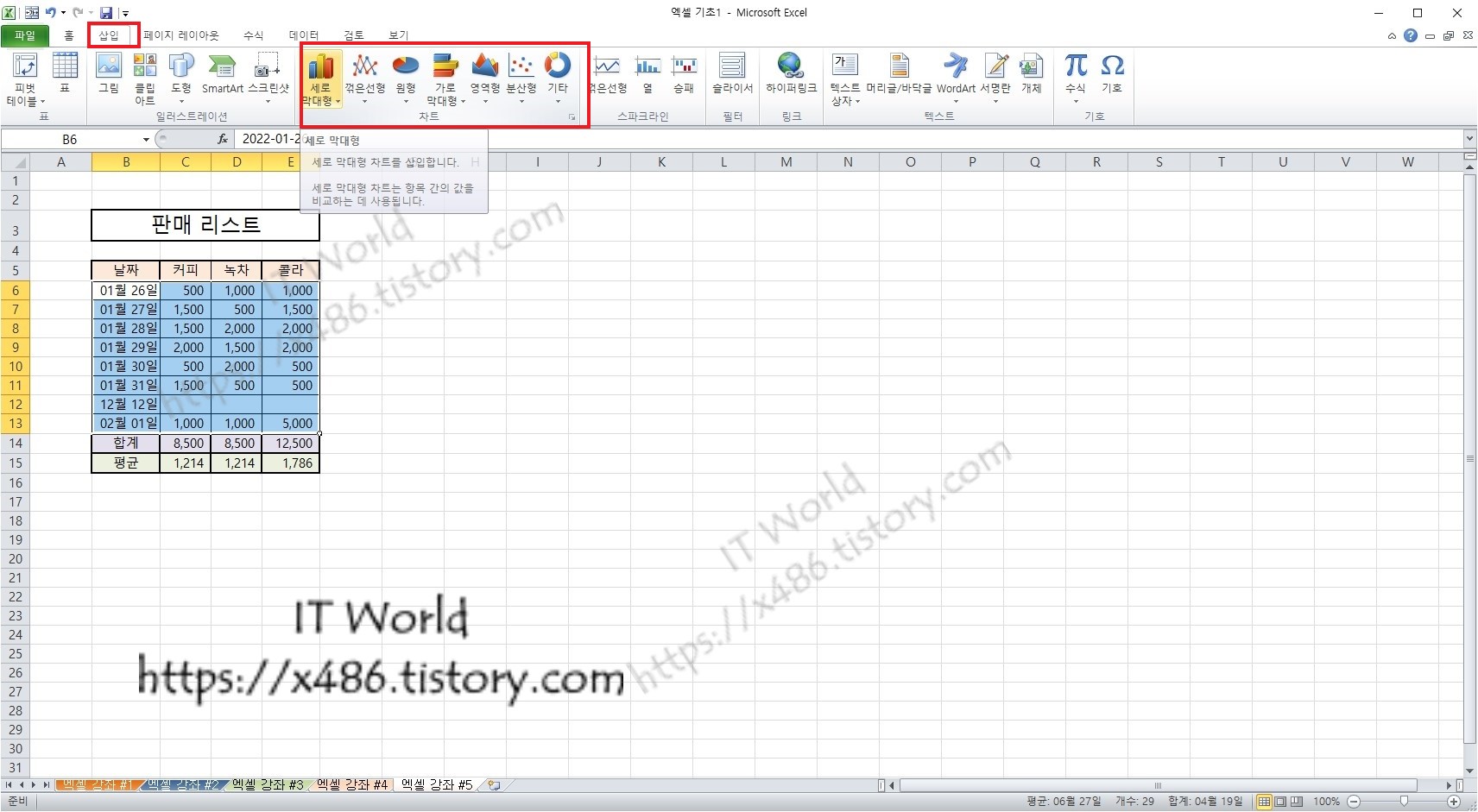Switch to sheet 엑셀 강좌 #4
The image size is (1478, 812).
[x=352, y=785]
